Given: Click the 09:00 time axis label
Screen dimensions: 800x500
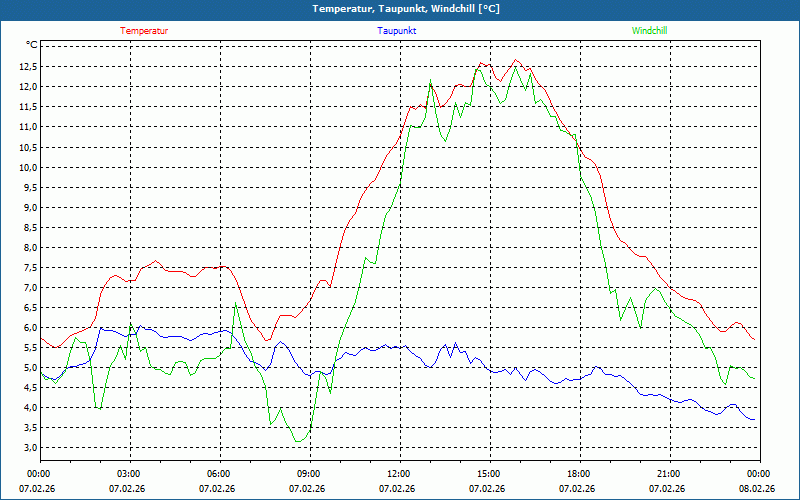Looking at the screenshot, I should pos(309,474).
